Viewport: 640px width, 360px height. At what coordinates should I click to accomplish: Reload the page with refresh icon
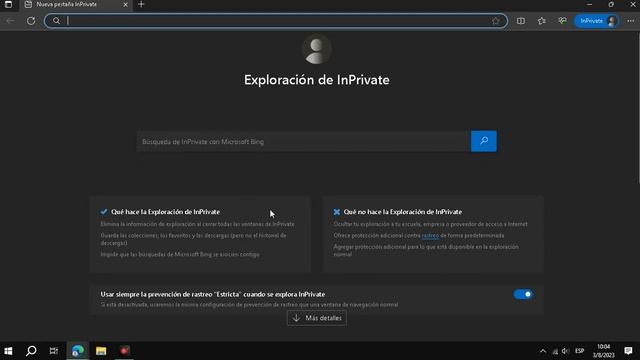click(x=31, y=21)
